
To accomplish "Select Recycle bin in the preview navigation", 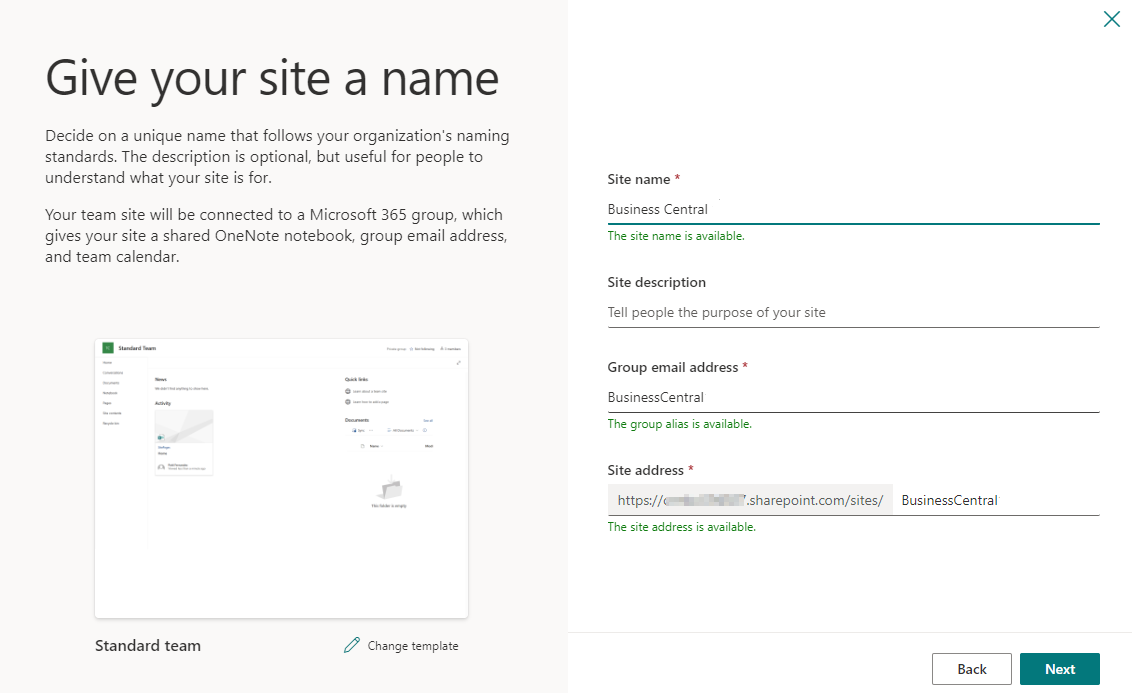I will click(110, 423).
